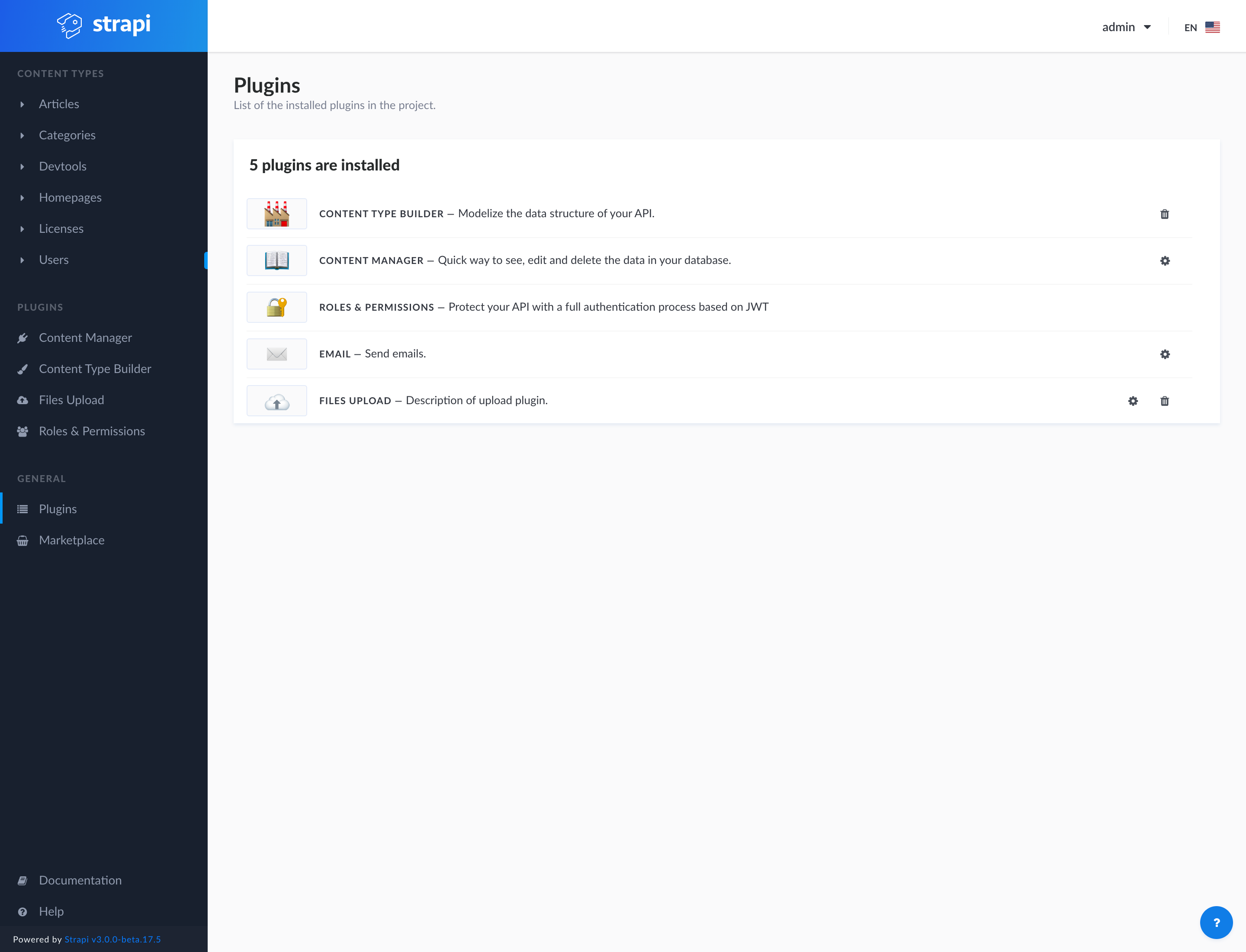Expand the Devtools content type arrow

pos(22,167)
